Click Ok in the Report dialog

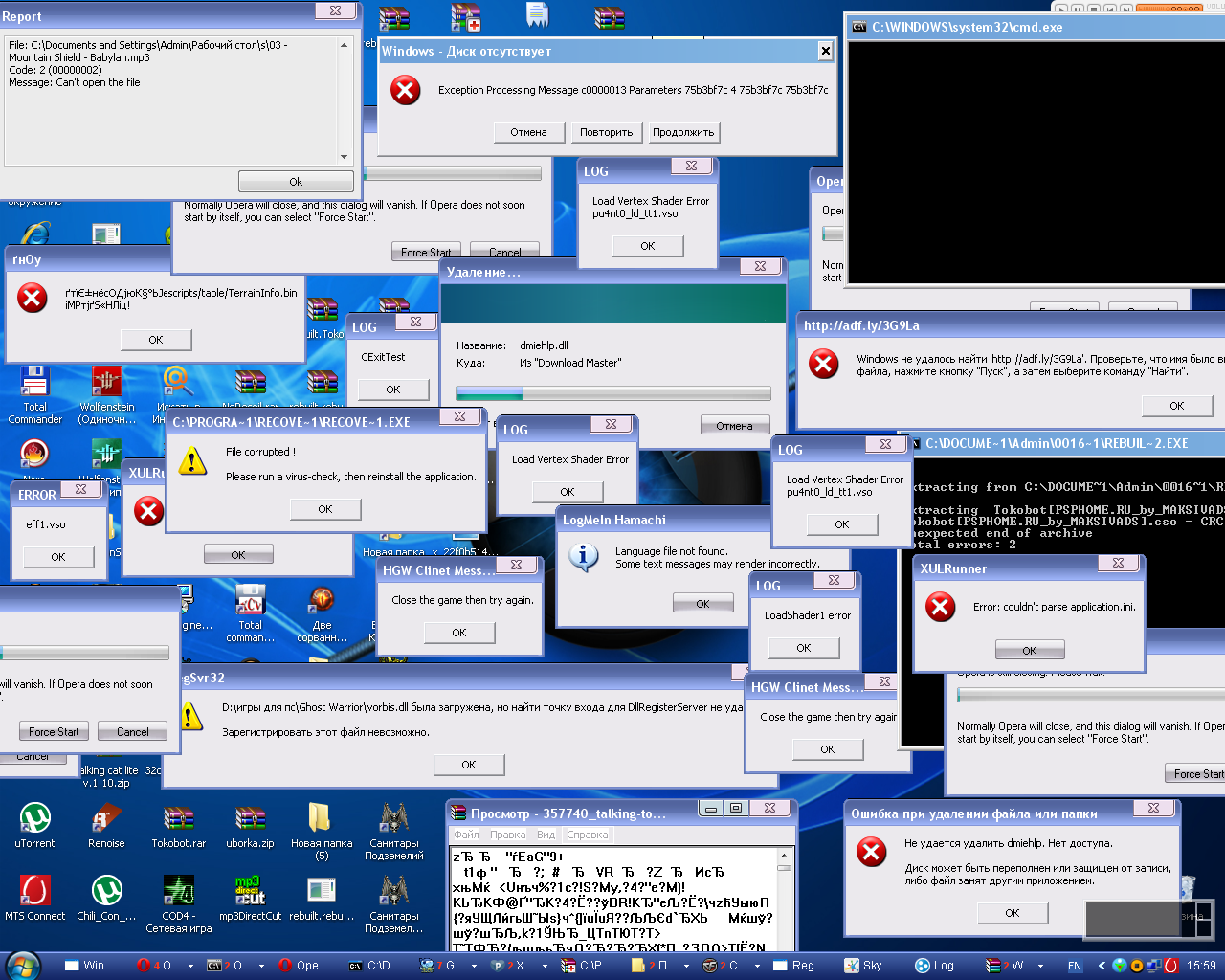[x=296, y=182]
